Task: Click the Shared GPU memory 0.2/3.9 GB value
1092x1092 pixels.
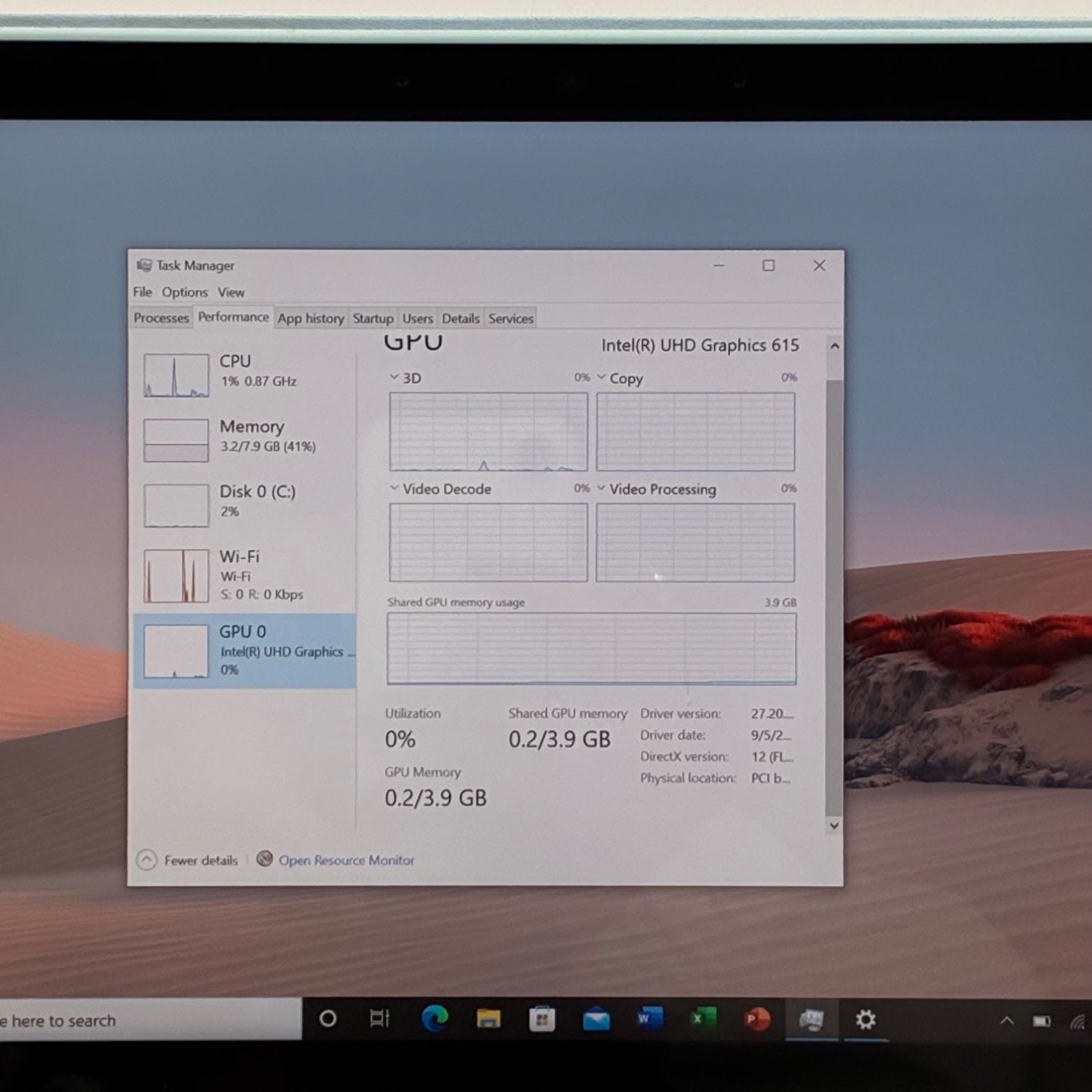Action: pyautogui.click(x=559, y=740)
